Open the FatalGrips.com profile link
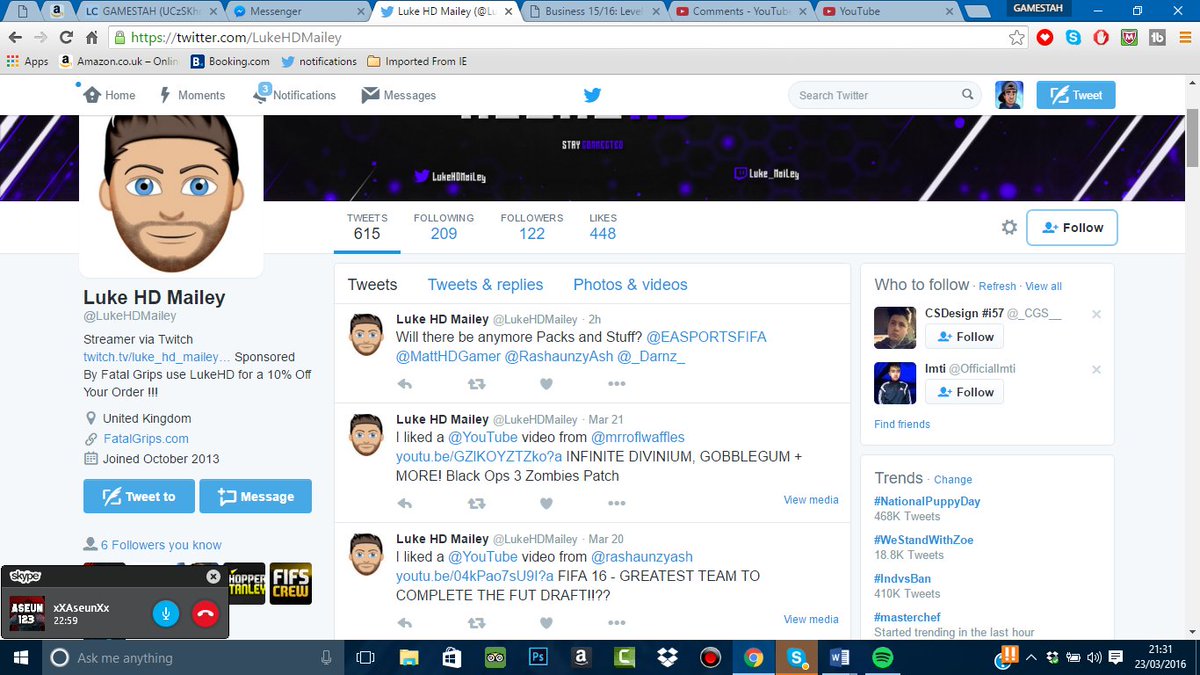Screen dimensions: 1200x675 tap(146, 439)
